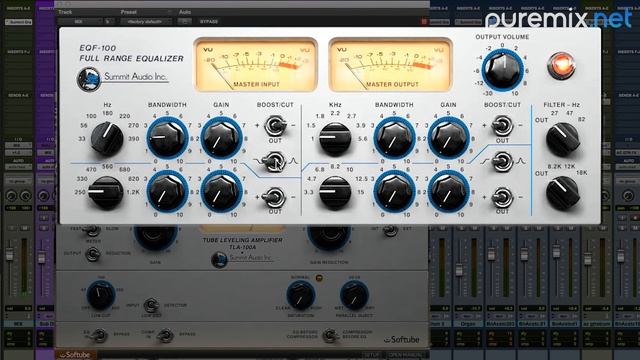Click the Setup button in the bottom bar
The image size is (640, 360).
372,355
